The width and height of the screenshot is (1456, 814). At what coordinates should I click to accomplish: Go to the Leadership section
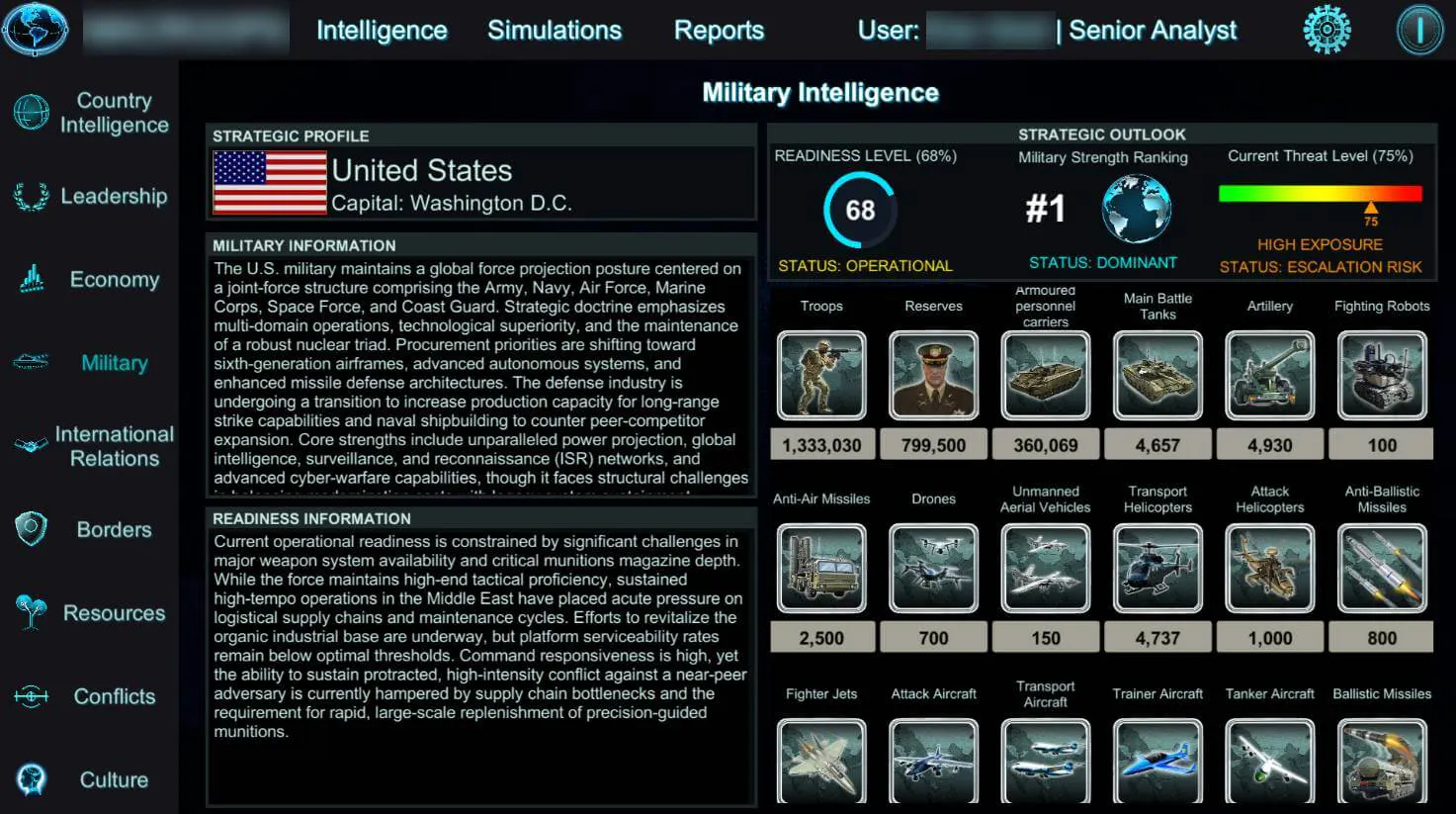pyautogui.click(x=114, y=196)
